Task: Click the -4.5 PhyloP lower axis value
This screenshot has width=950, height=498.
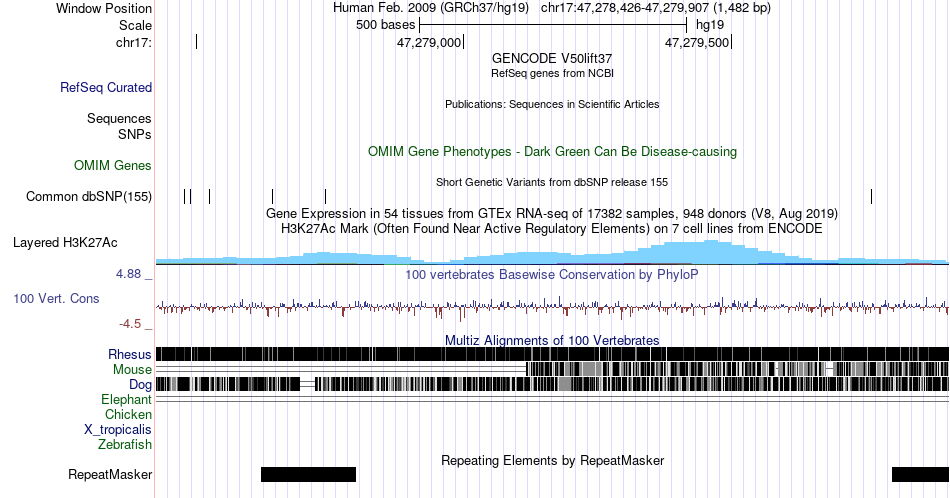Action: click(x=130, y=324)
